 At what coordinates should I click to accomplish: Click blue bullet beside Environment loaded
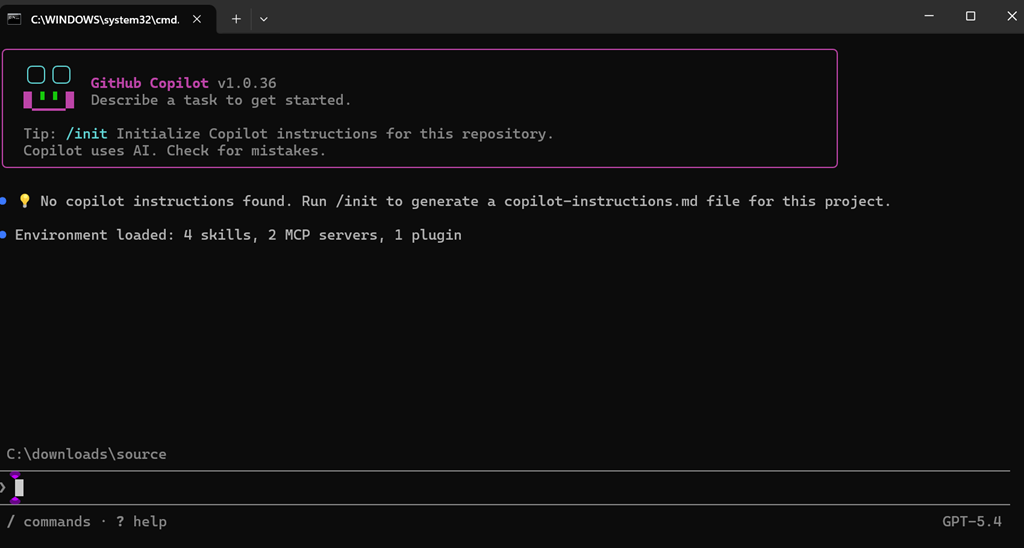pyautogui.click(x=3, y=234)
